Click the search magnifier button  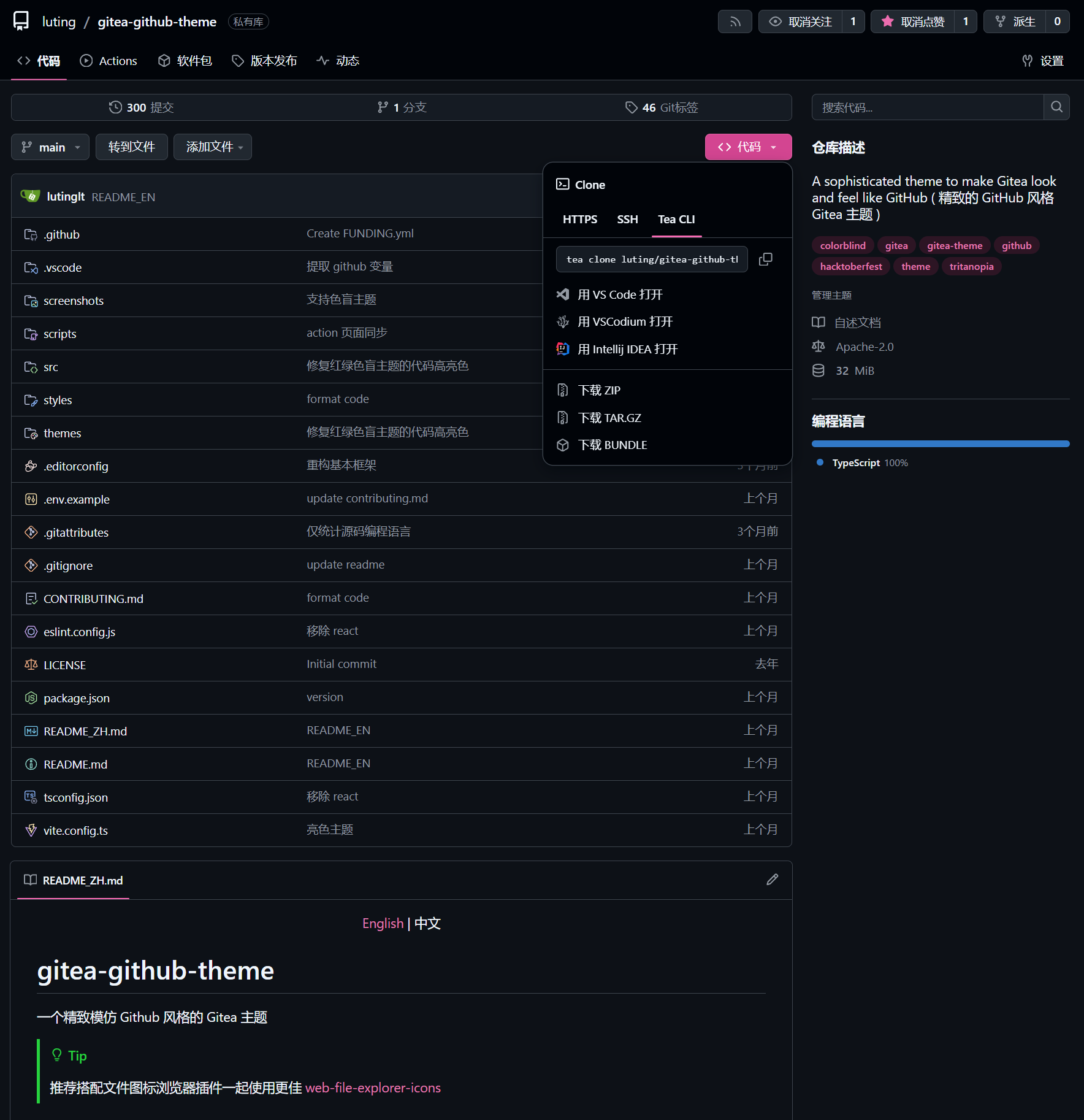point(1056,107)
